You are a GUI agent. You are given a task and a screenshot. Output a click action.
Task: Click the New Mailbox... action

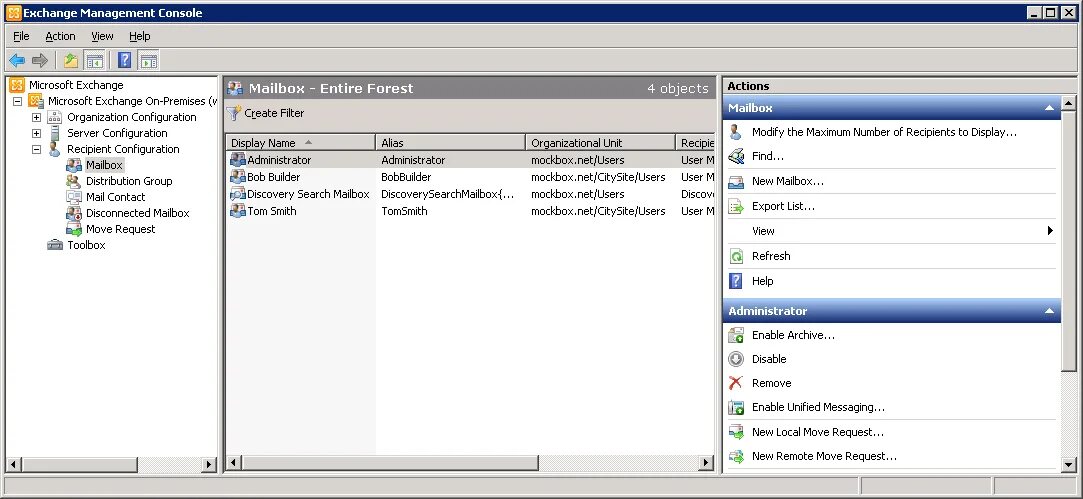point(787,181)
